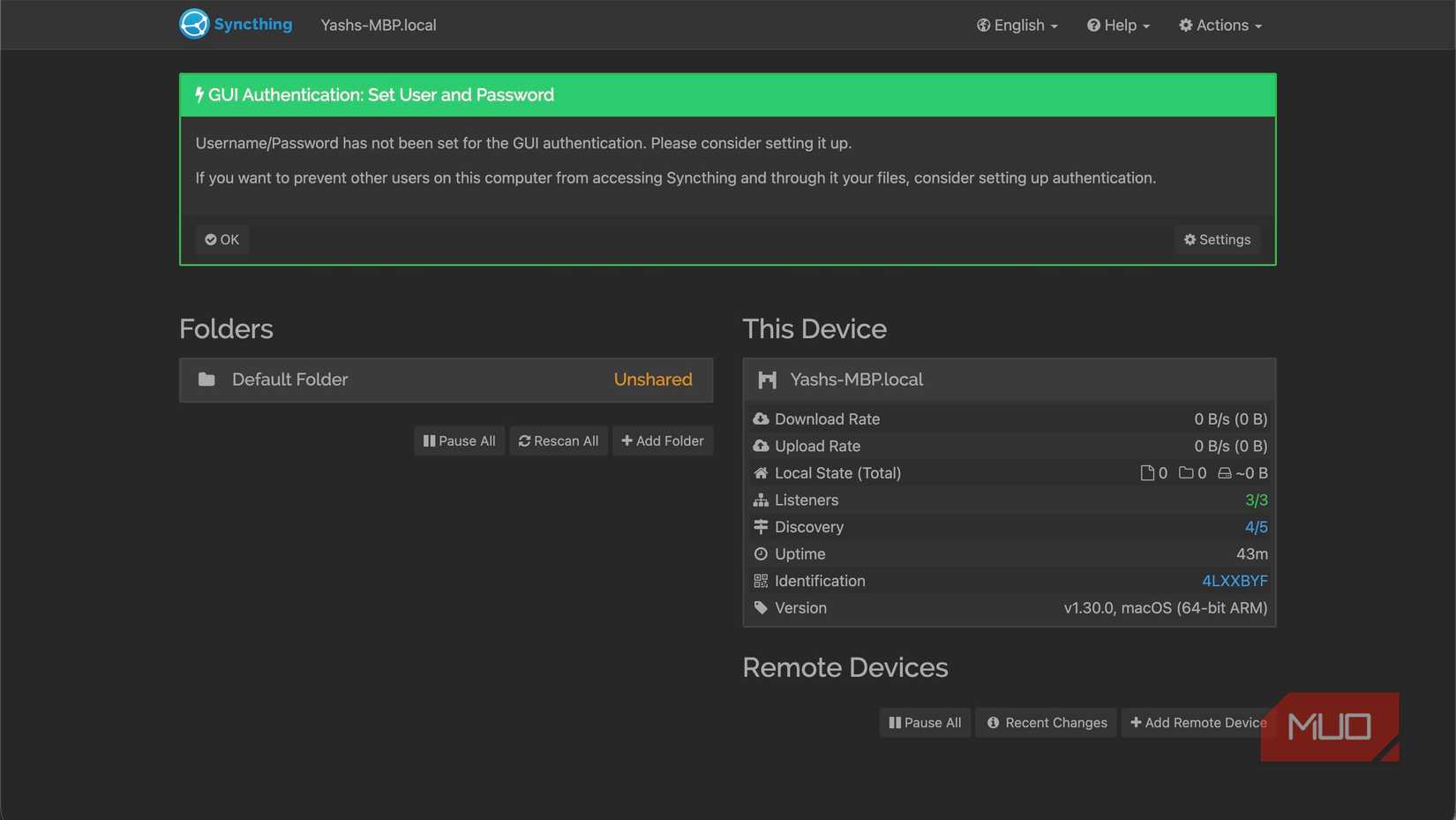Click the Syncthing logo icon
The height and width of the screenshot is (820, 1456).
(194, 24)
